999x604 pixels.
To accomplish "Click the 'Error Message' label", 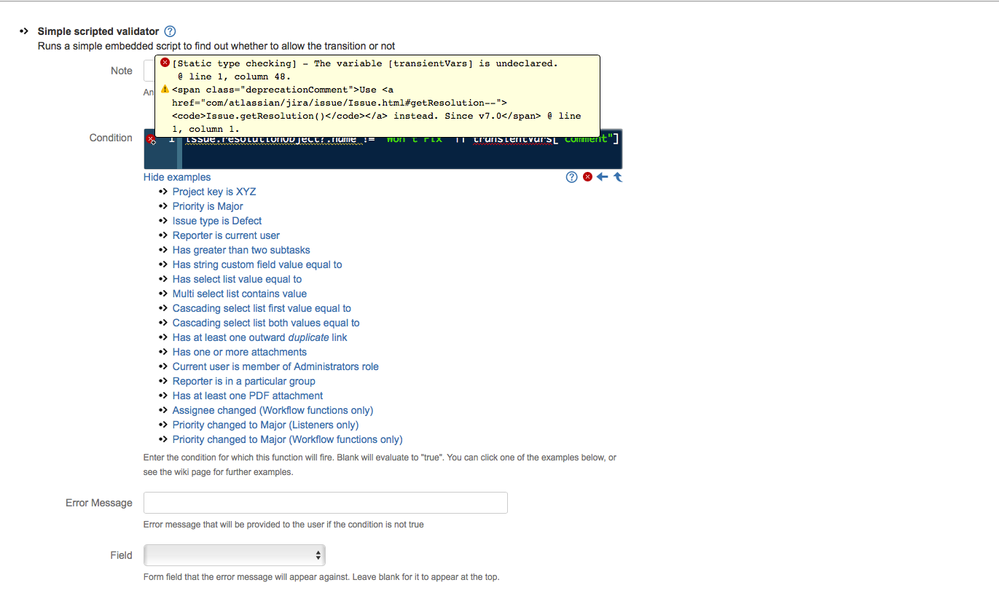I will point(99,503).
